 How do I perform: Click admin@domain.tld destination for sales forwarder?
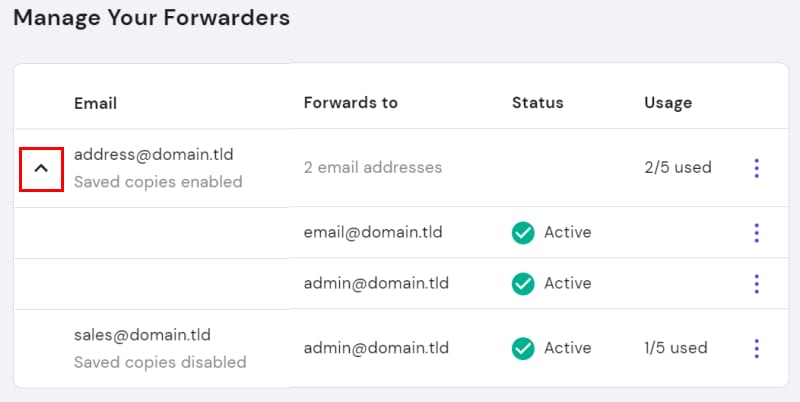376,348
